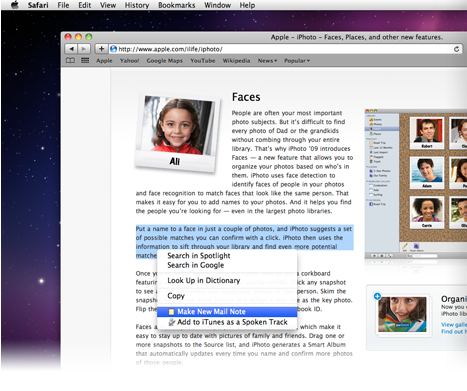The width and height of the screenshot is (467, 391).
Task: Open the Edit menu
Action: tap(85, 5)
